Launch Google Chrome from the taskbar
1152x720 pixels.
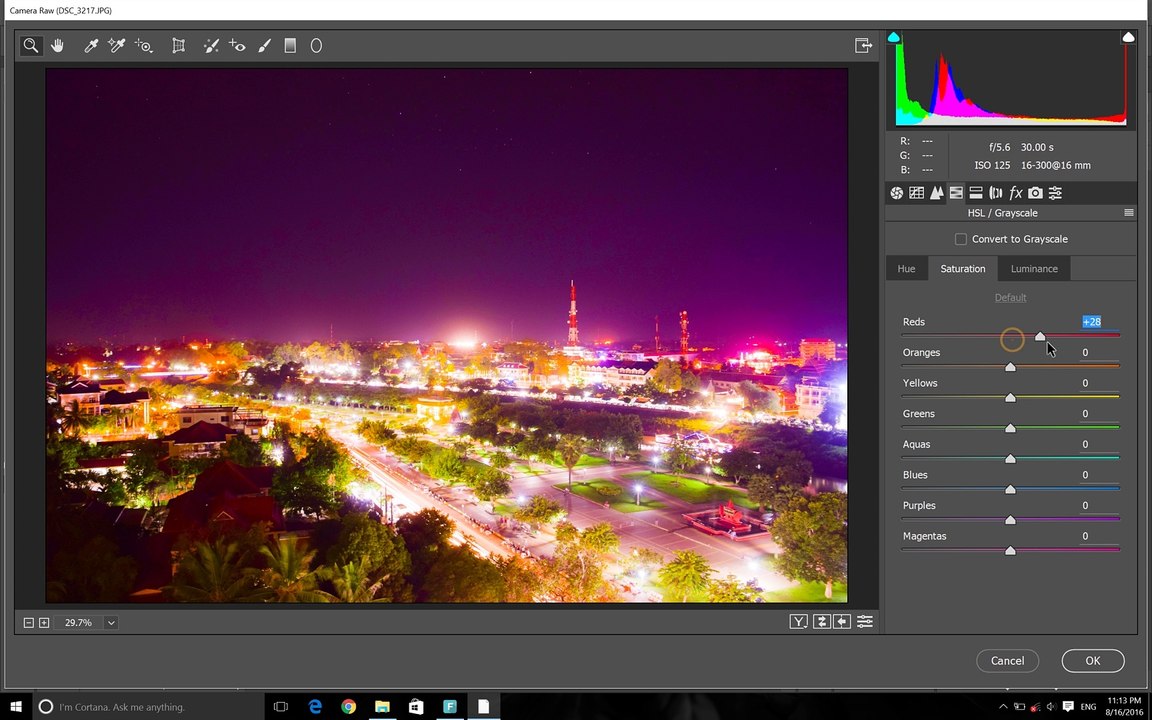point(348,707)
